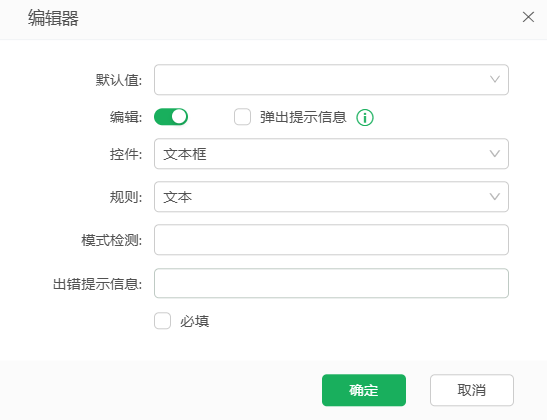The width and height of the screenshot is (547, 420).
Task: Close the 编辑器 dialog with the X icon
Action: [528, 17]
